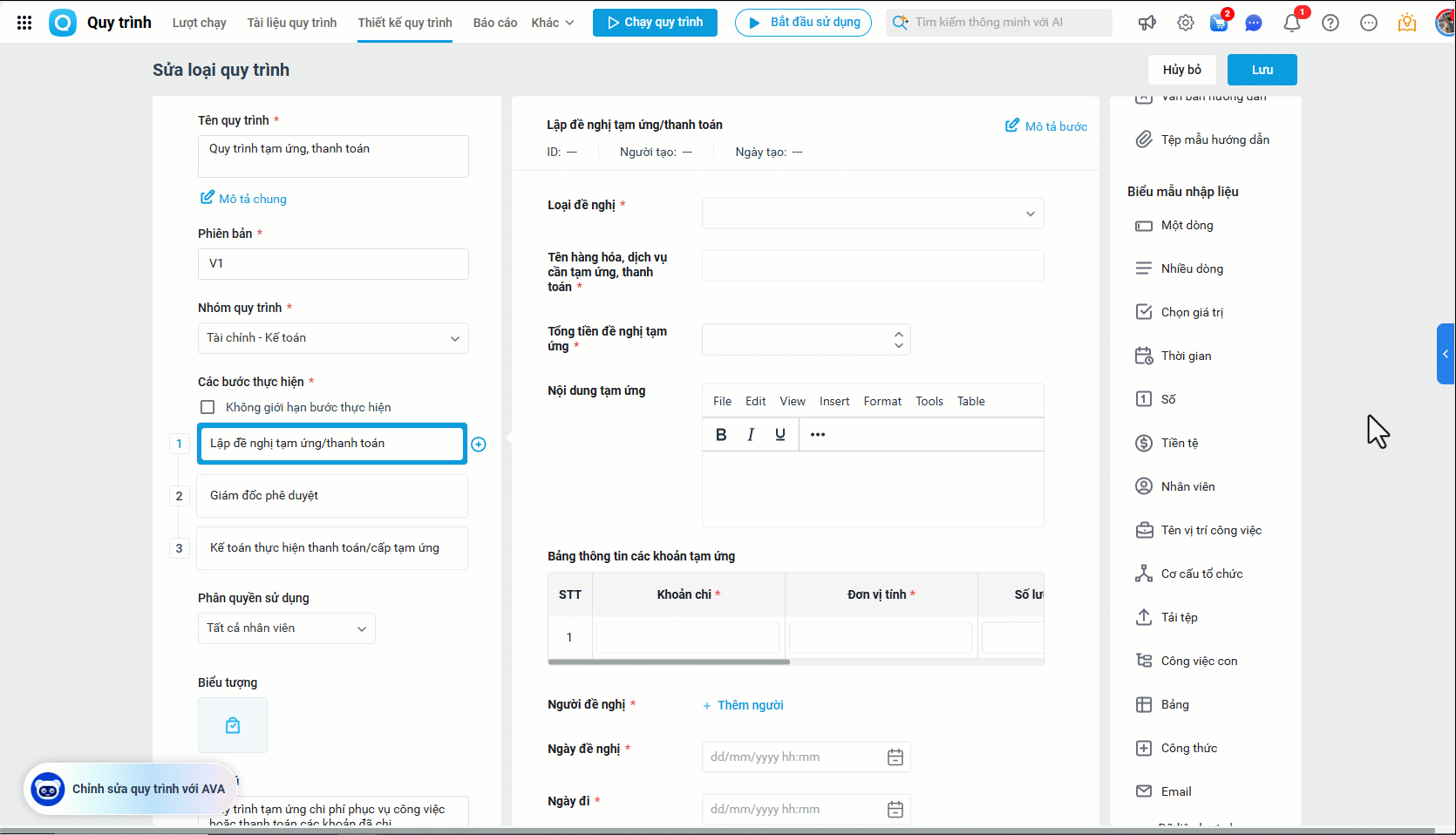The height and width of the screenshot is (835, 1456).
Task: Expand the blue side panel handle
Action: pyautogui.click(x=1446, y=354)
